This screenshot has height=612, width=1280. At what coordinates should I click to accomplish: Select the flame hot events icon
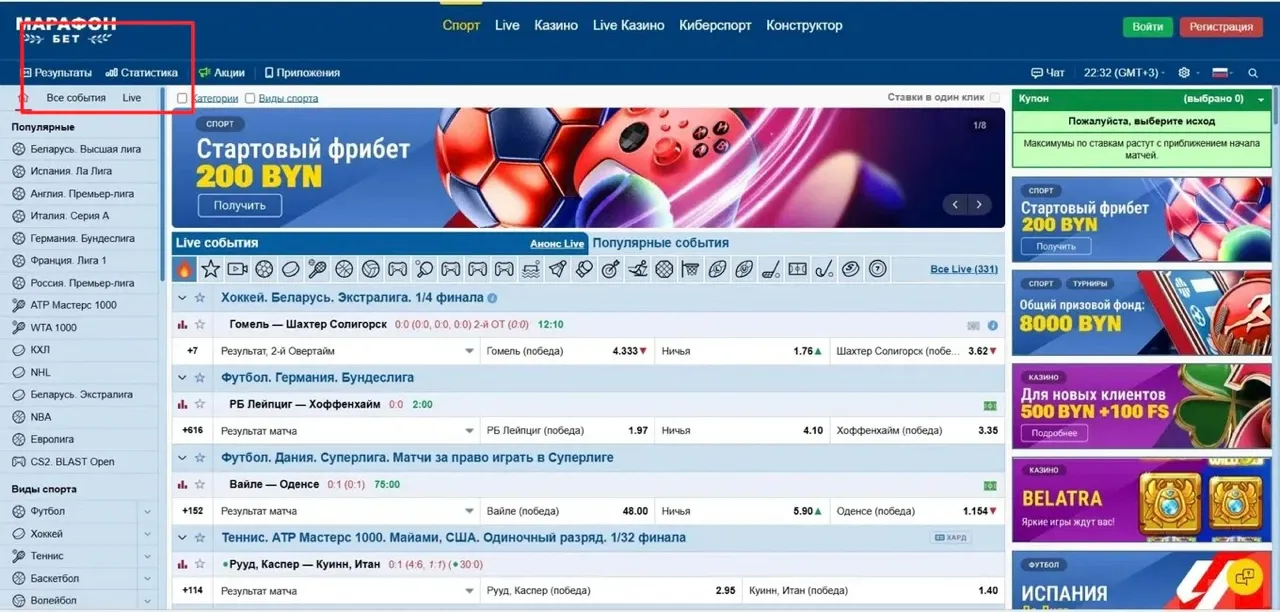(184, 269)
